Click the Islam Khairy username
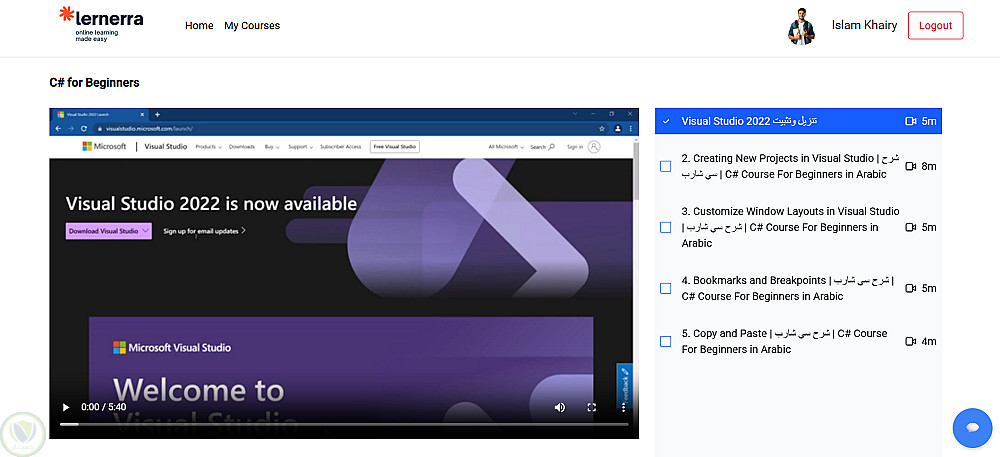This screenshot has height=457, width=1000. point(864,25)
